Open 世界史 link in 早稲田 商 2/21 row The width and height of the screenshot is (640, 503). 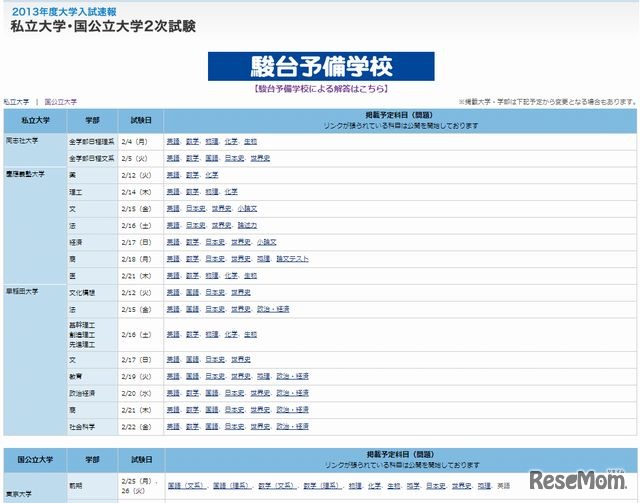pyautogui.click(x=260, y=410)
